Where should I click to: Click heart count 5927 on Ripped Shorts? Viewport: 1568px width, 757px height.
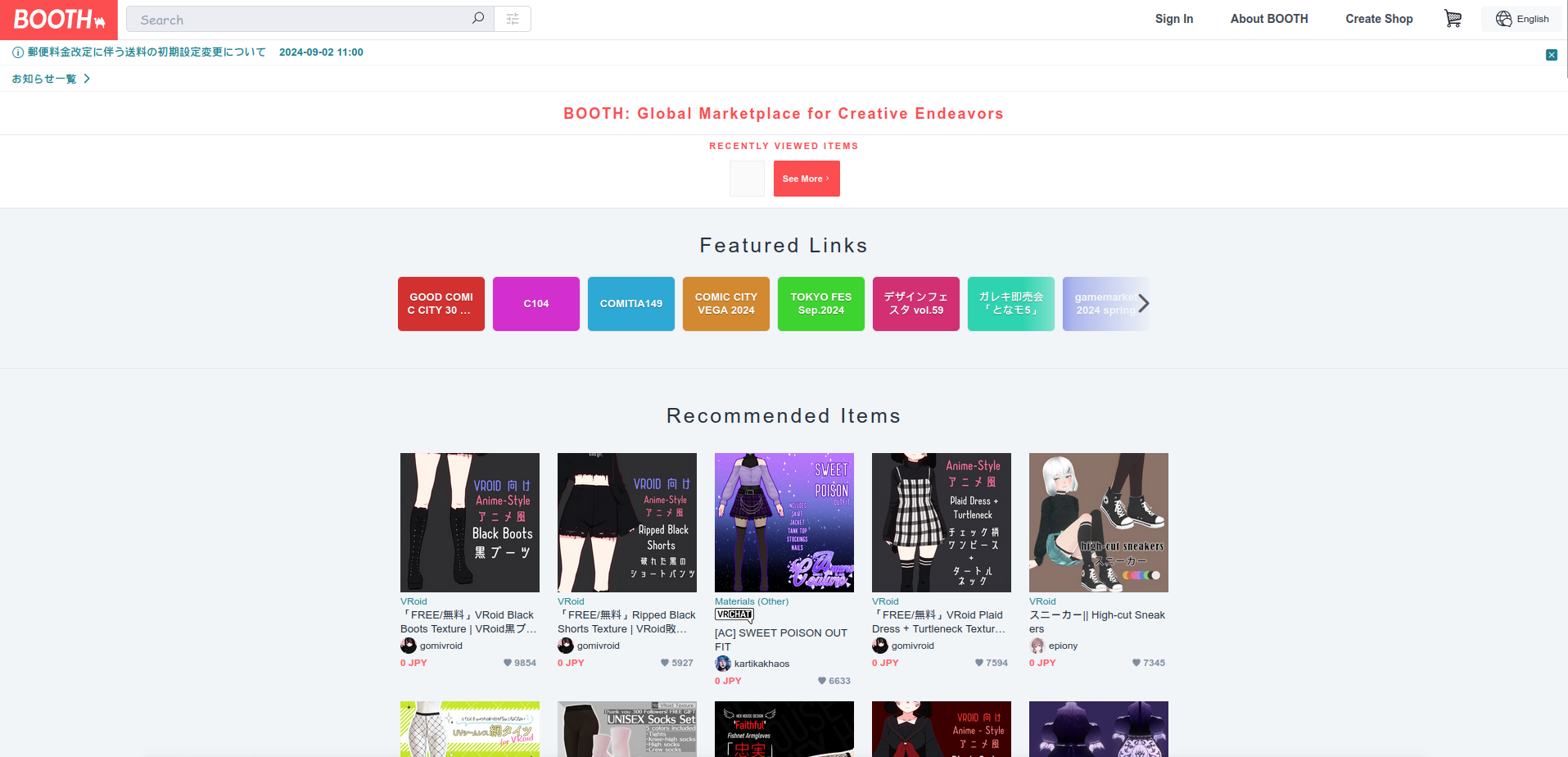coord(677,663)
